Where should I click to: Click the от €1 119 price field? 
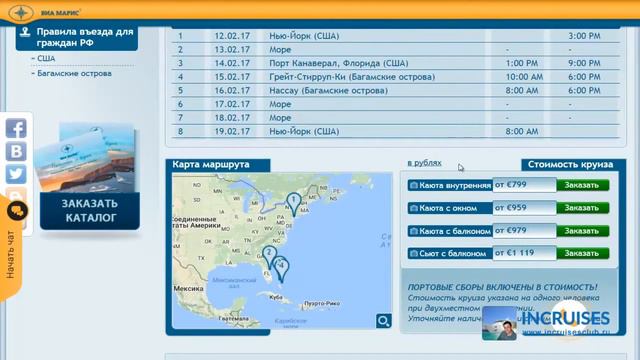coord(524,253)
